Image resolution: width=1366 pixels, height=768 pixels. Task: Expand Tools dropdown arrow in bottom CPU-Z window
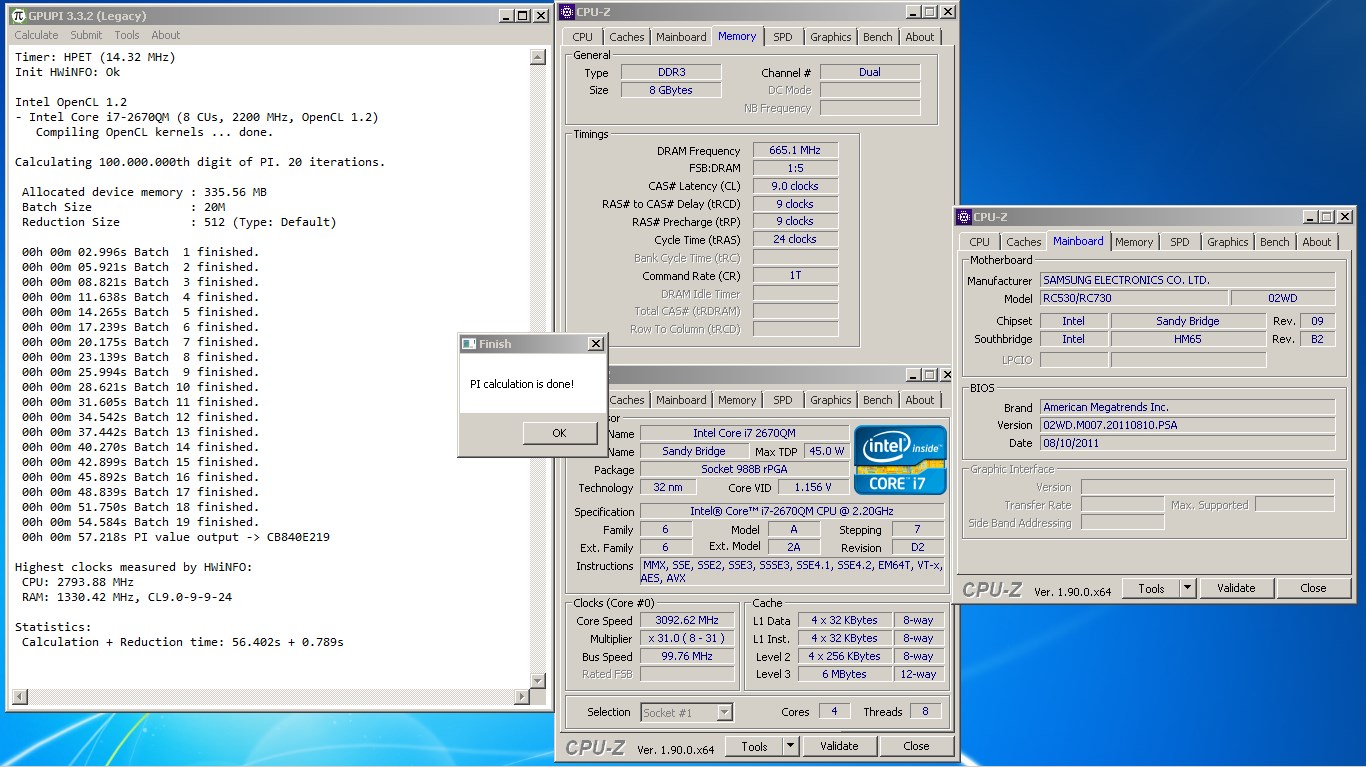click(791, 746)
